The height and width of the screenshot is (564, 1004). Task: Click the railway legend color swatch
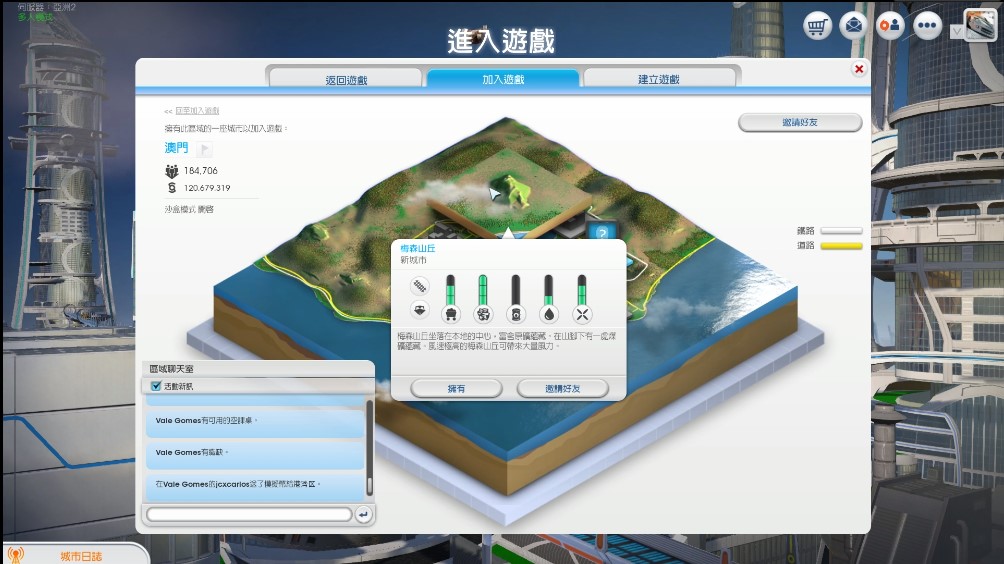click(x=841, y=230)
